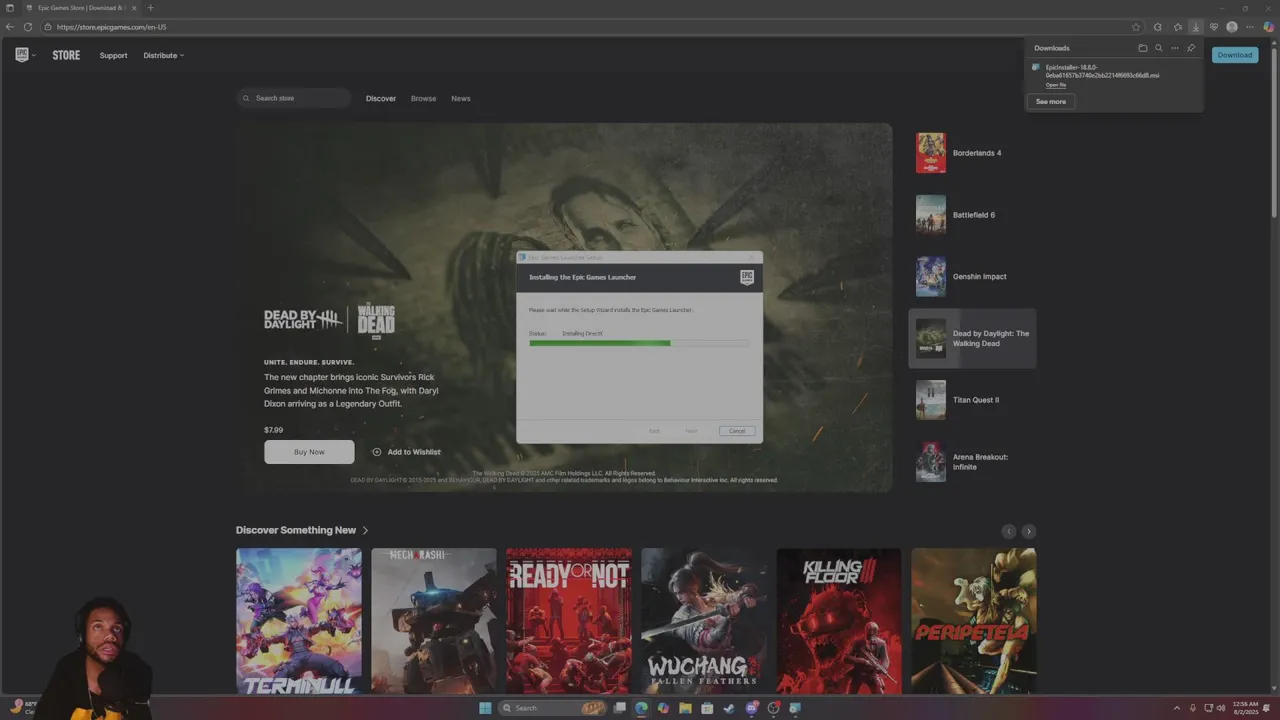Show next Discover Something New items
This screenshot has height=720, width=1280.
[x=1029, y=531]
